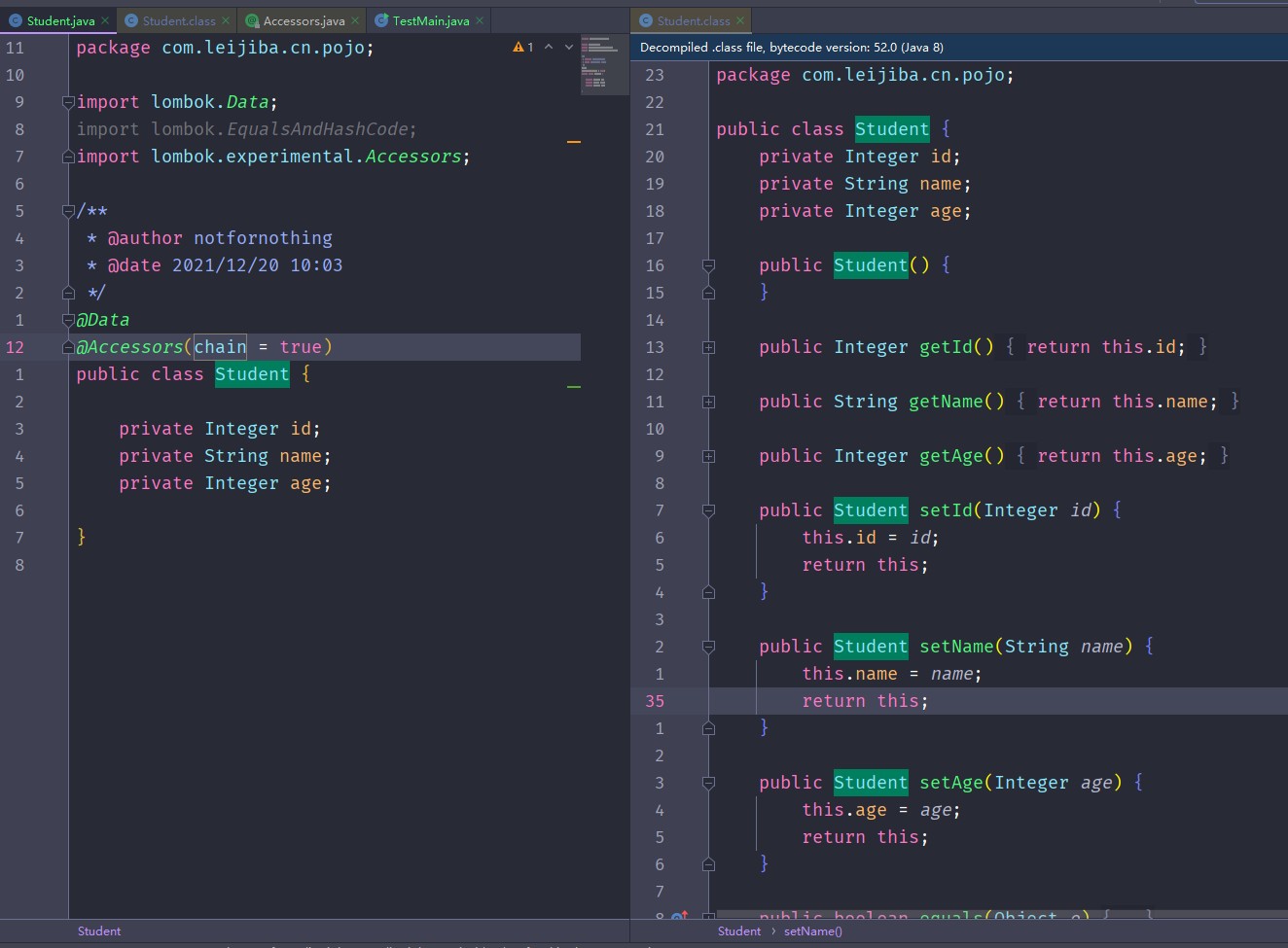Close the Student.java tab
This screenshot has width=1288, height=948.
105,20
